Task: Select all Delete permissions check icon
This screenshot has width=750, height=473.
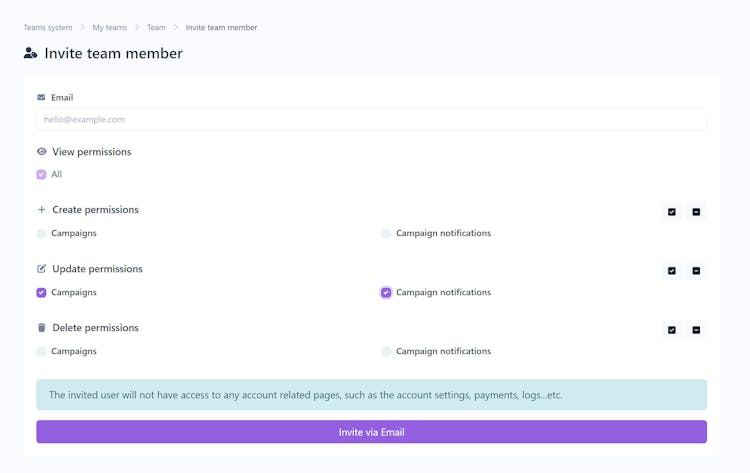Action: pyautogui.click(x=672, y=330)
